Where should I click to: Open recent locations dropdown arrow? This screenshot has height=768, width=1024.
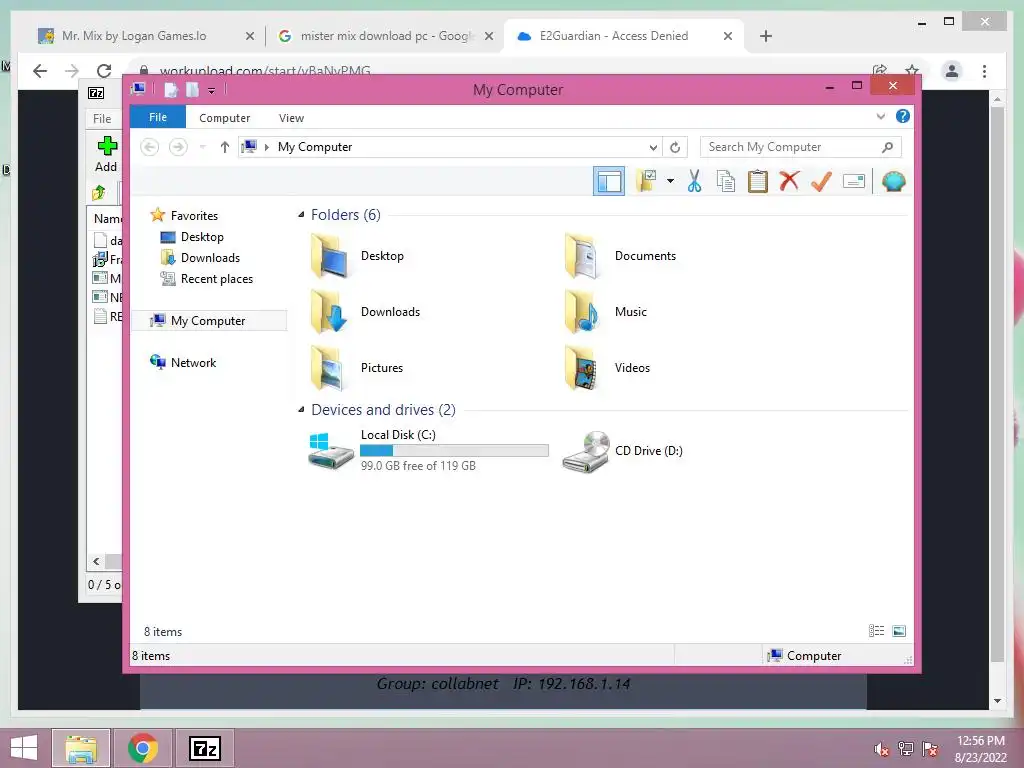pos(202,147)
